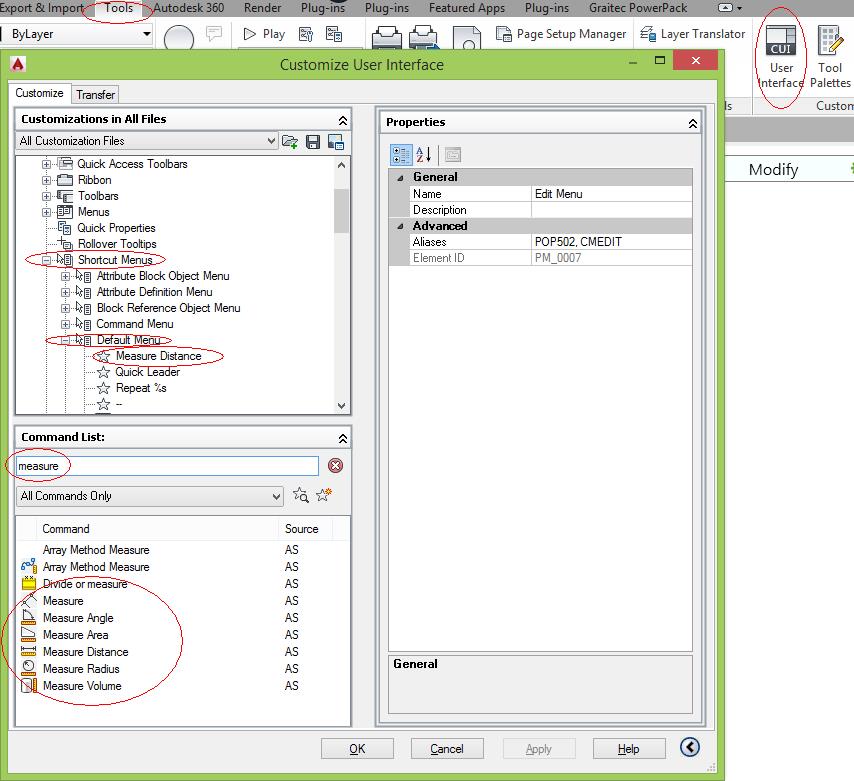Click the Play action macro button

(x=264, y=34)
